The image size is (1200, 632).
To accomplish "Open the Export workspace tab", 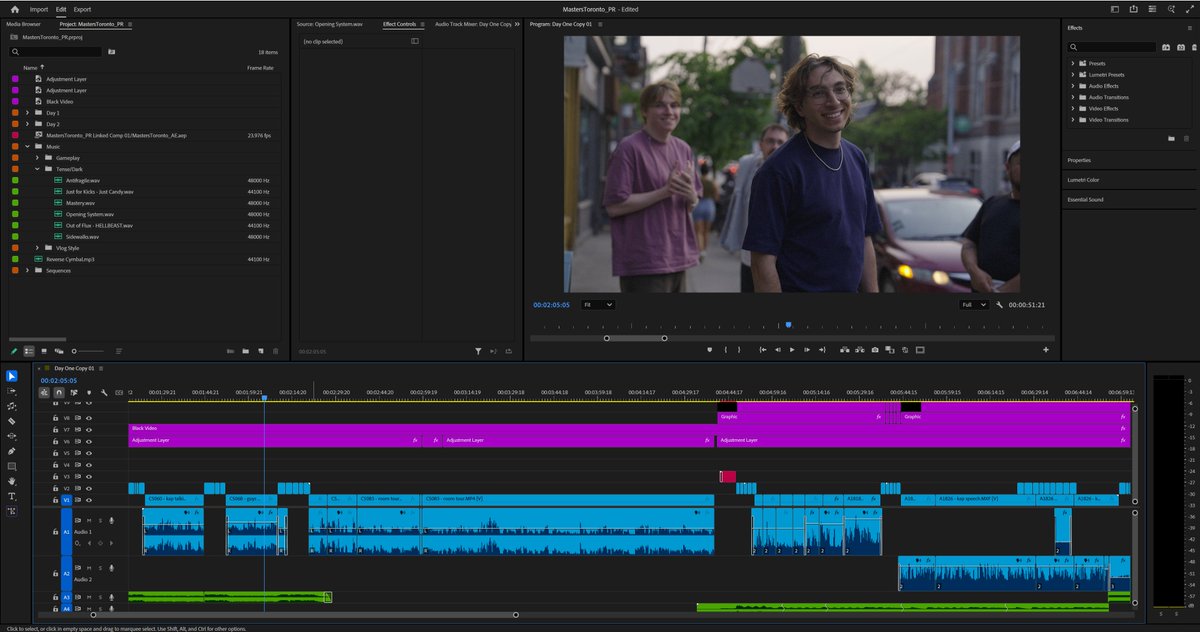I will tap(82, 9).
